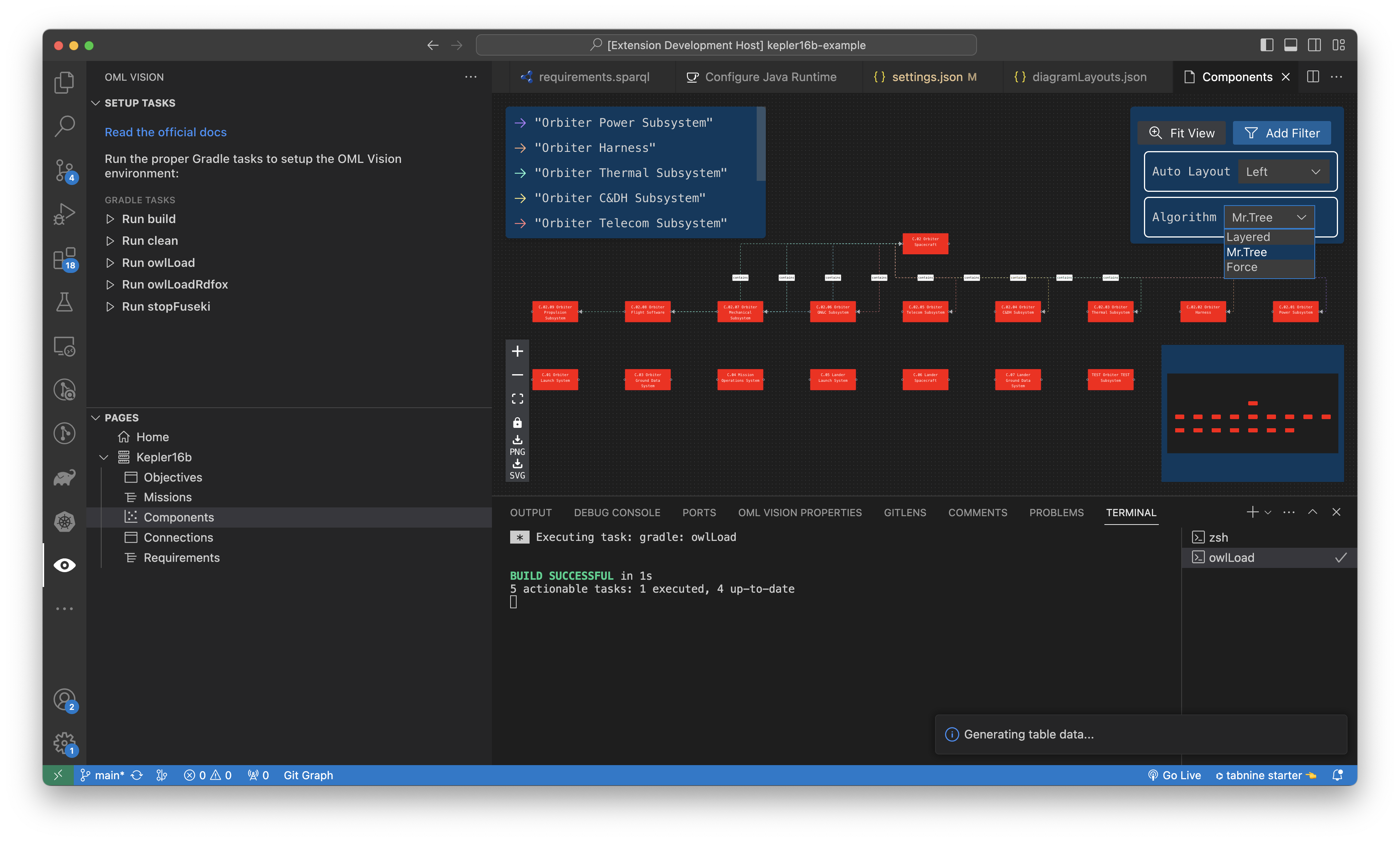
Task: Click the sync changes icon in status bar
Action: (137, 775)
